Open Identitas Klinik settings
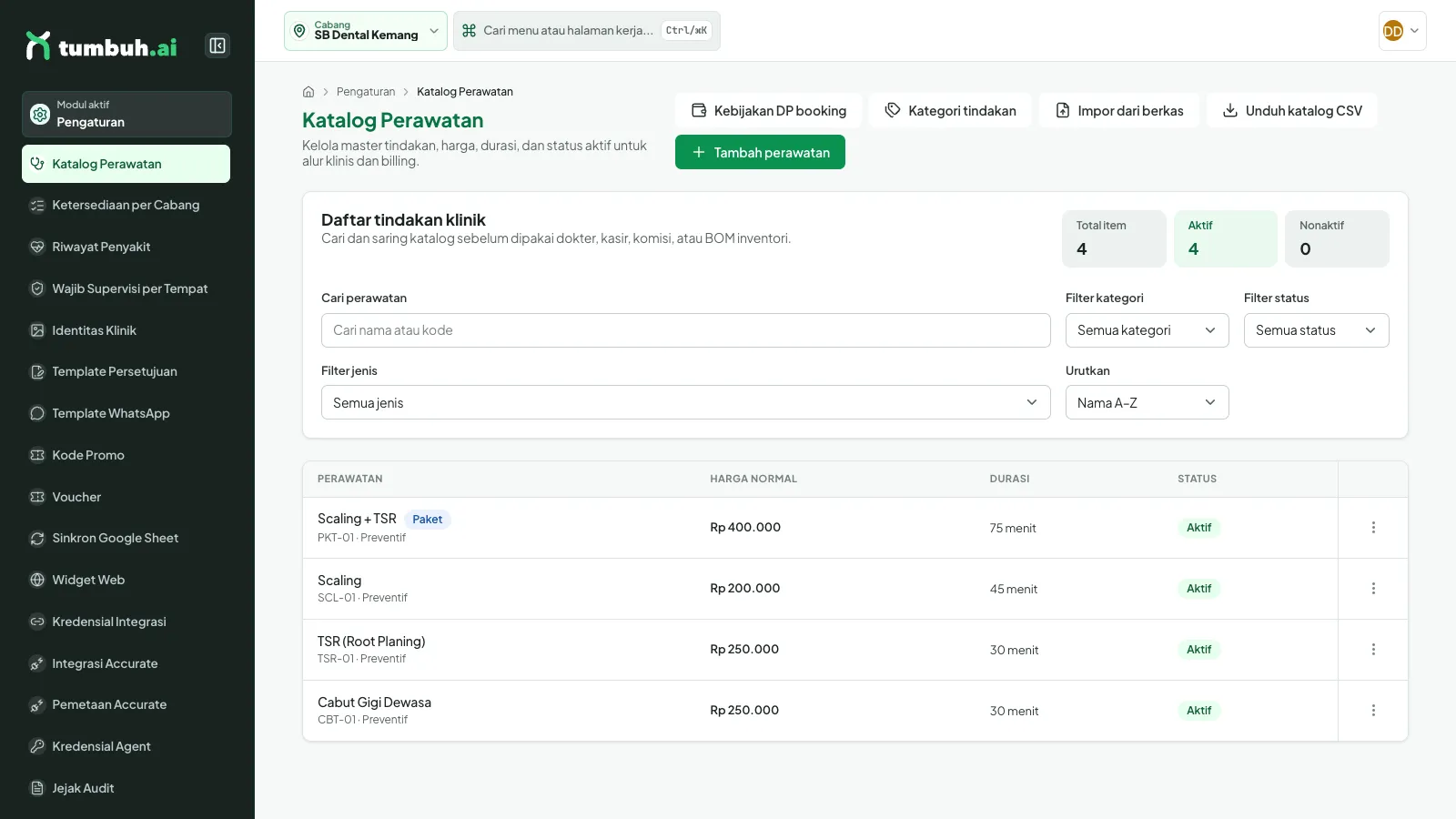Screen dimensions: 1456x819 (x=126, y=331)
